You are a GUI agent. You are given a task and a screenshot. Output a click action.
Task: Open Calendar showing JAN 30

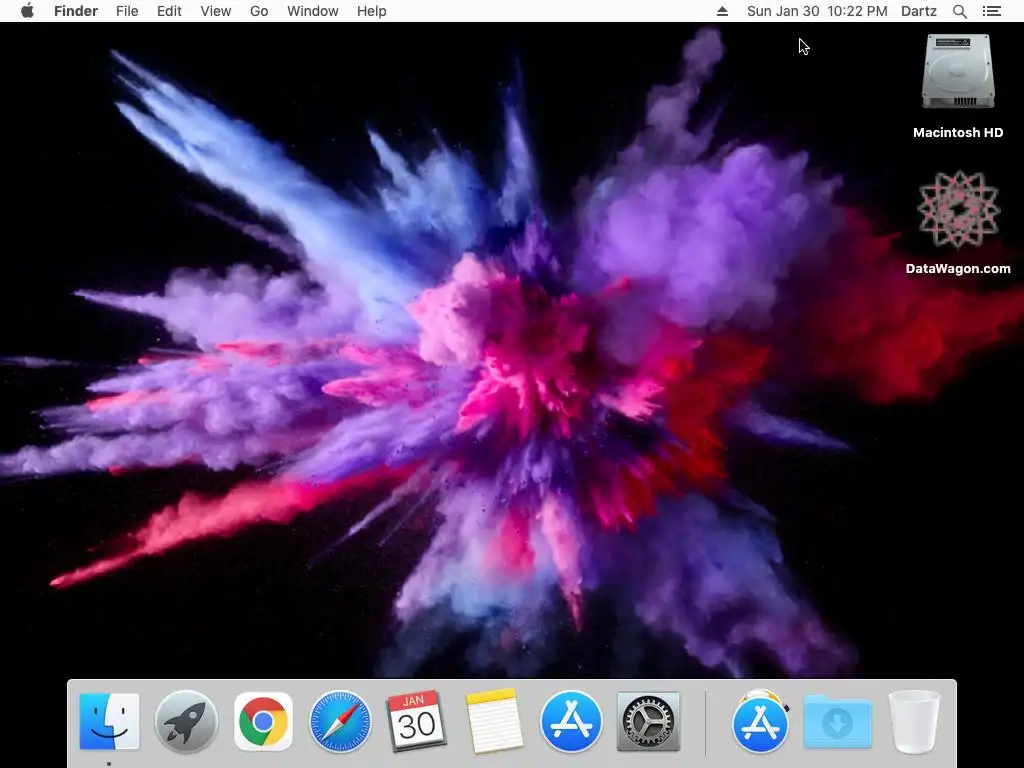pos(417,721)
